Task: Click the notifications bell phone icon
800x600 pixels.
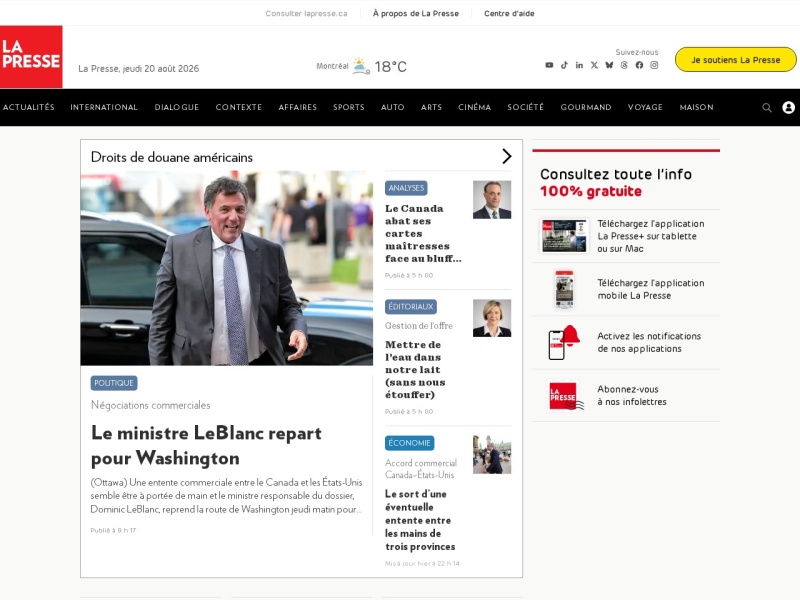Action: pyautogui.click(x=564, y=342)
